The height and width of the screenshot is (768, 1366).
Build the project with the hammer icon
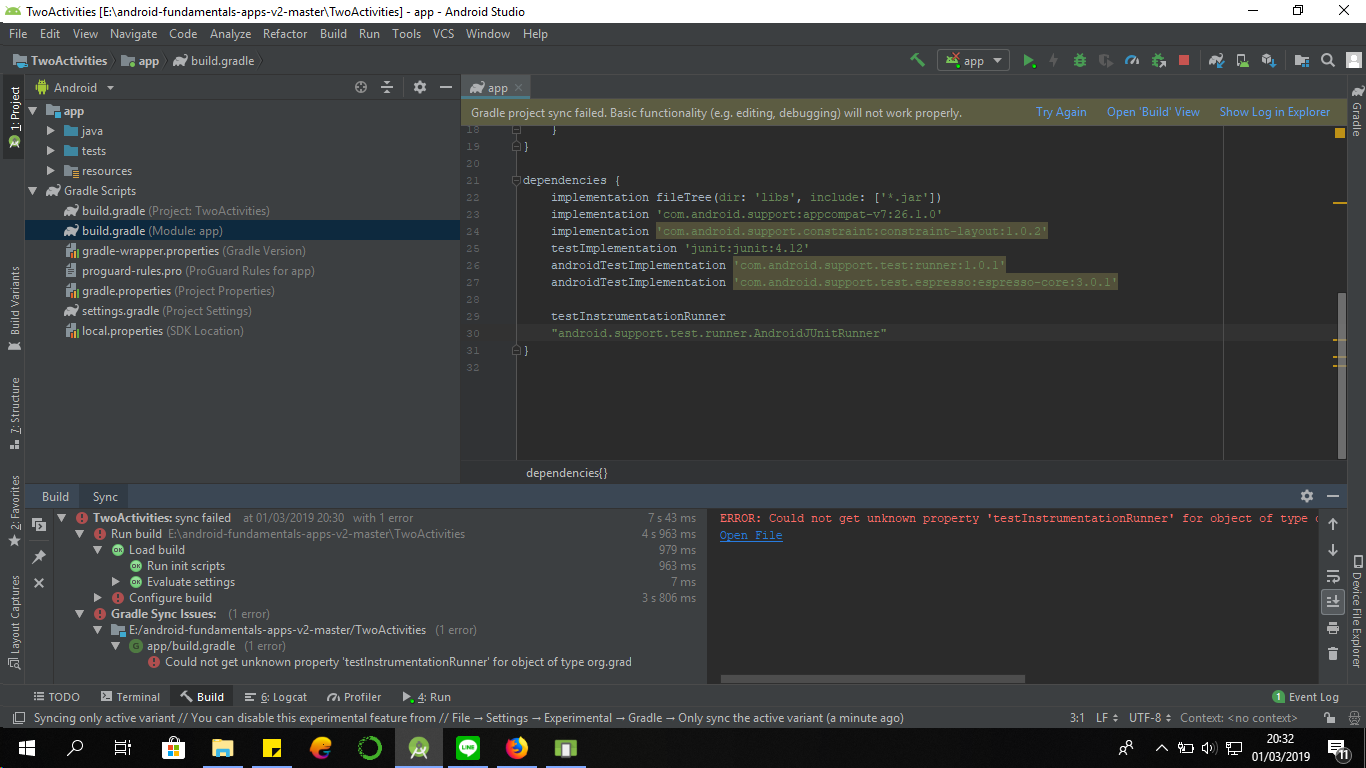pos(917,60)
